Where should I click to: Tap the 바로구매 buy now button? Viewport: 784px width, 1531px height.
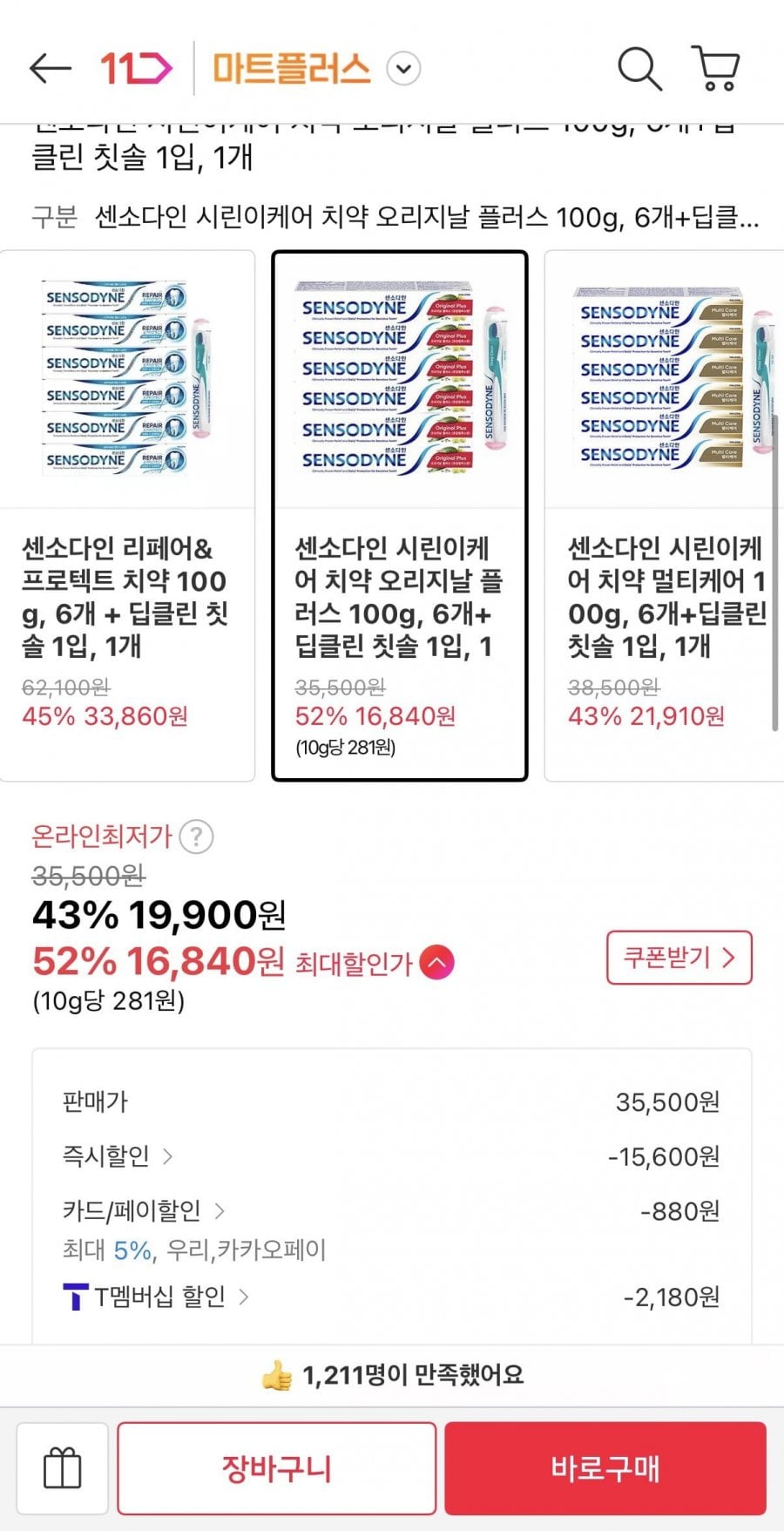pos(605,1468)
